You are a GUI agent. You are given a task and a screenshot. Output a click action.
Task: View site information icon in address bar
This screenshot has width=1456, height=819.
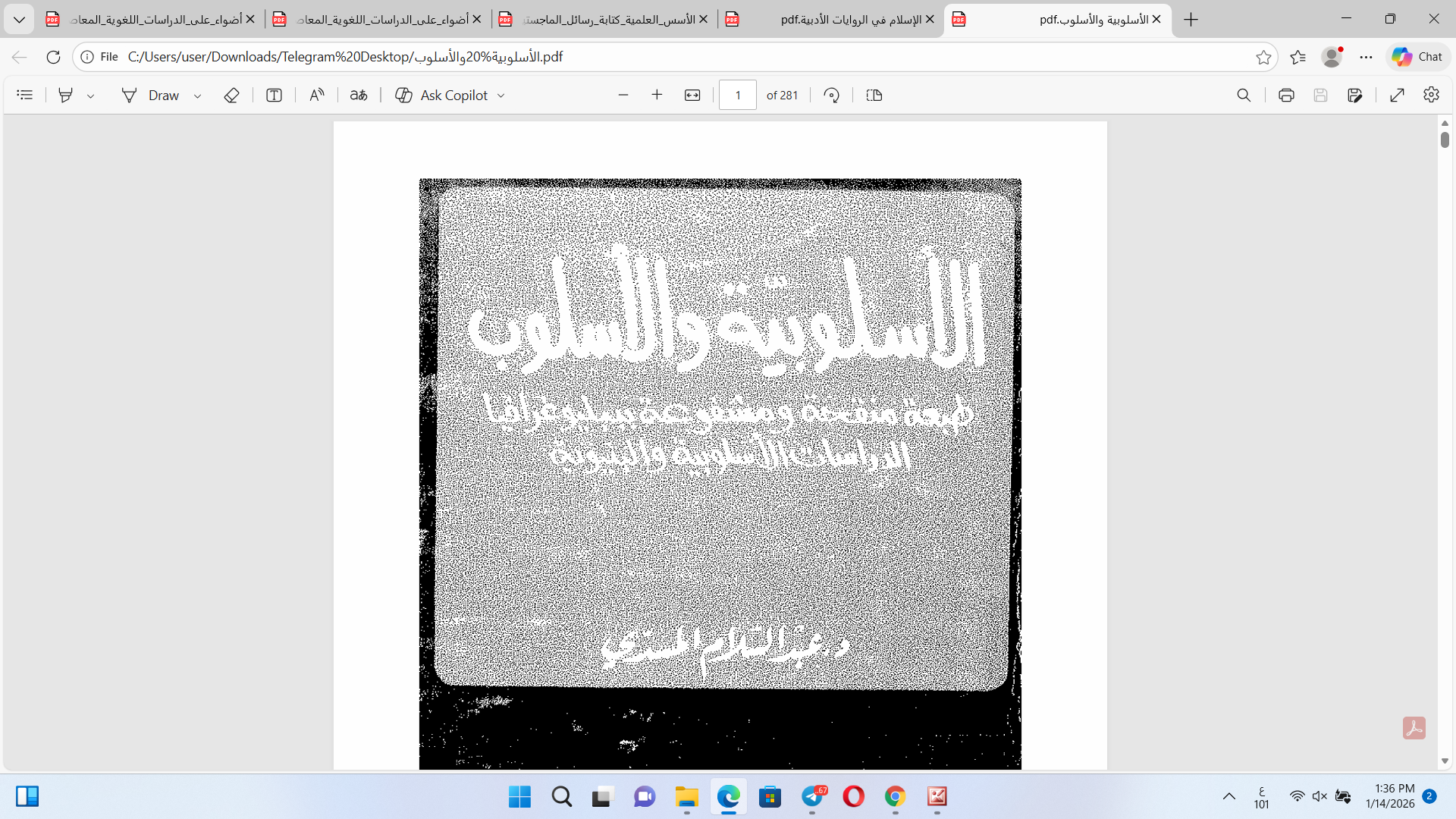(87, 57)
